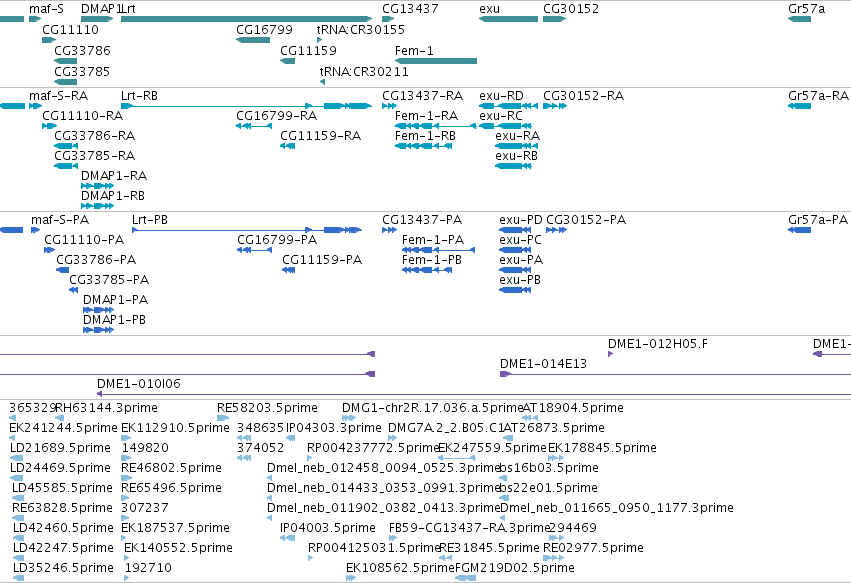This screenshot has width=851, height=583.
Task: Select the Lrt-RB transcript
Action: (246, 106)
